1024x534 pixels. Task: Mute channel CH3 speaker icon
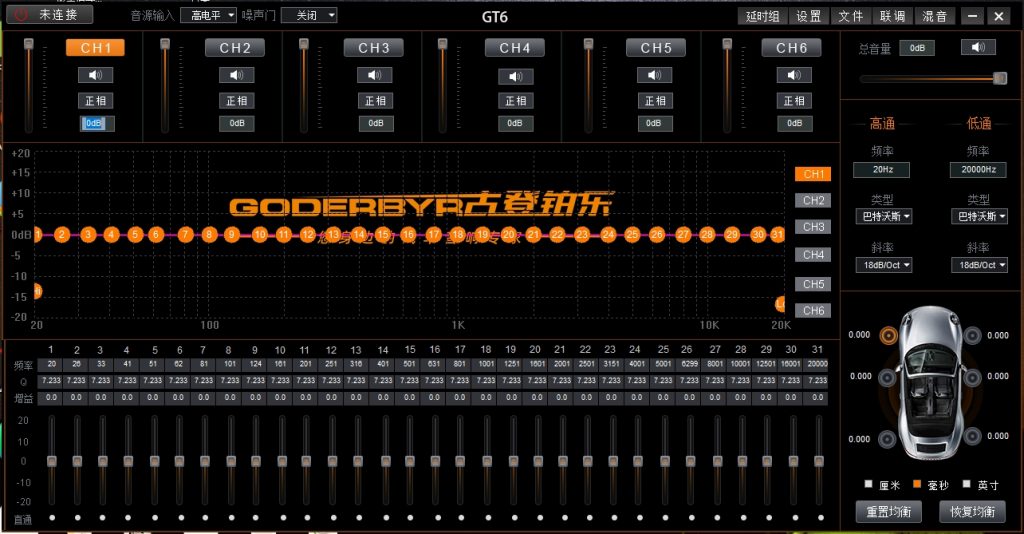(375, 75)
